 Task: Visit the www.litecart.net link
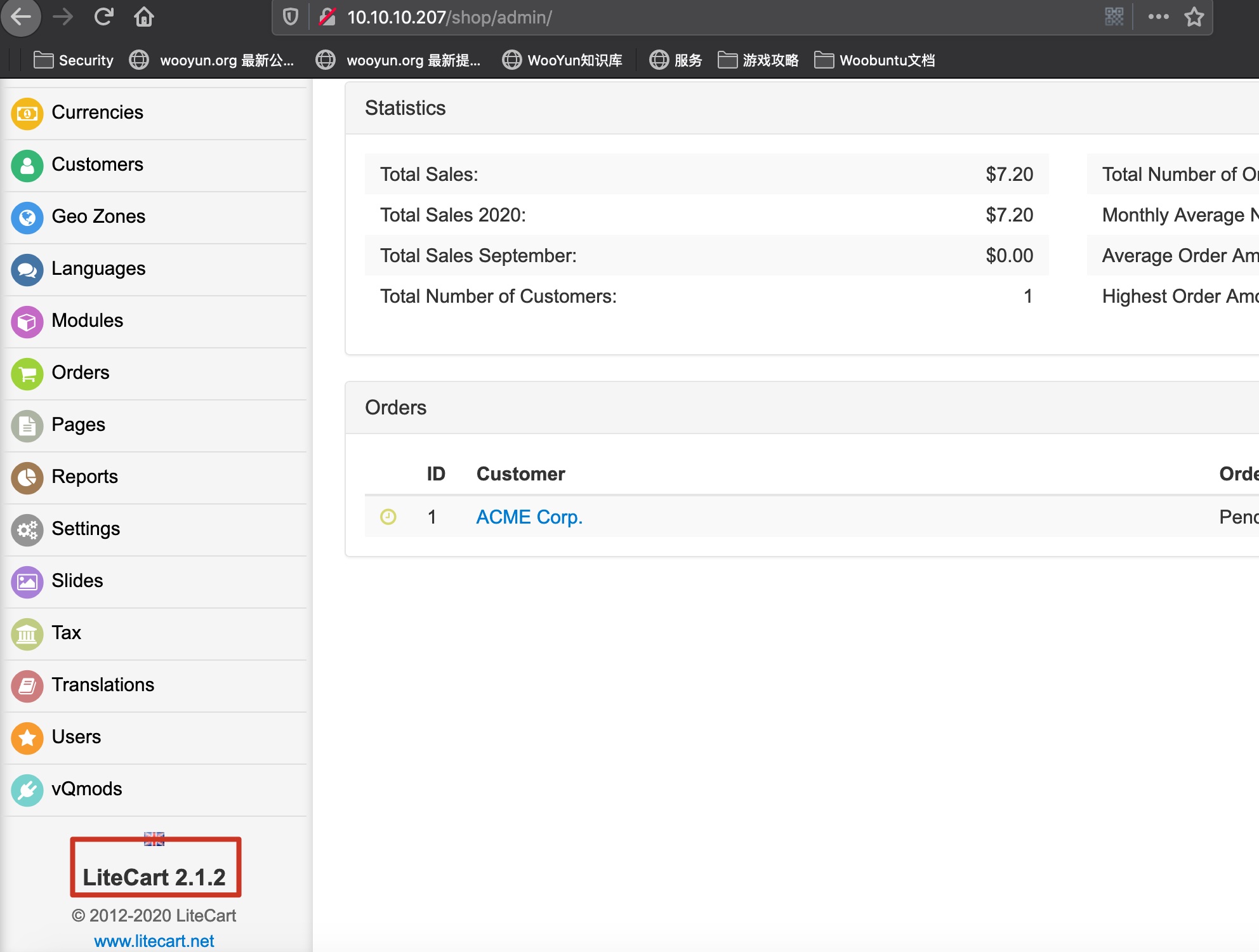[154, 941]
